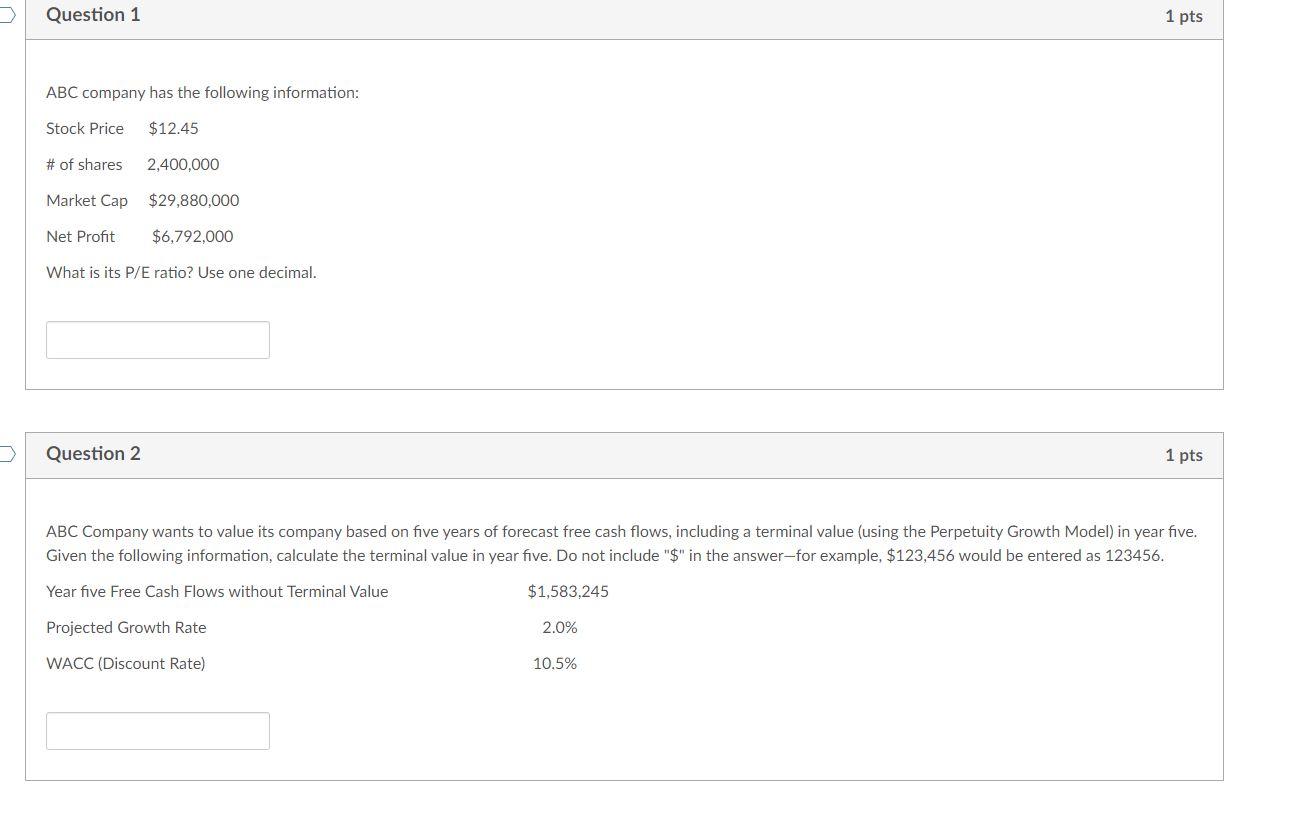Click the Question 1 header title
This screenshot has height=816, width=1311.
pyautogui.click(x=93, y=15)
